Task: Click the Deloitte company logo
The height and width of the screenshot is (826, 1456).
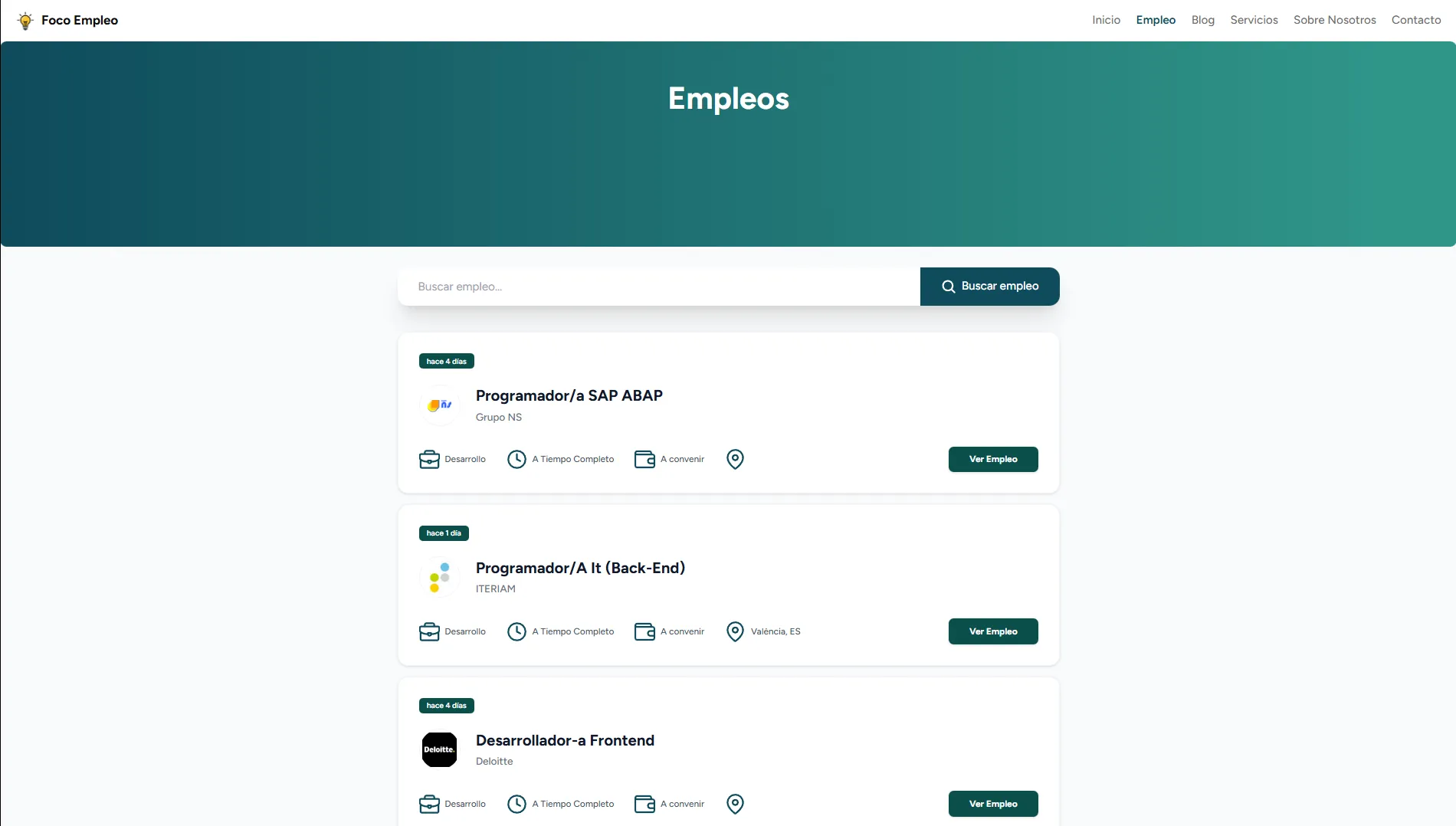Action: coord(439,749)
